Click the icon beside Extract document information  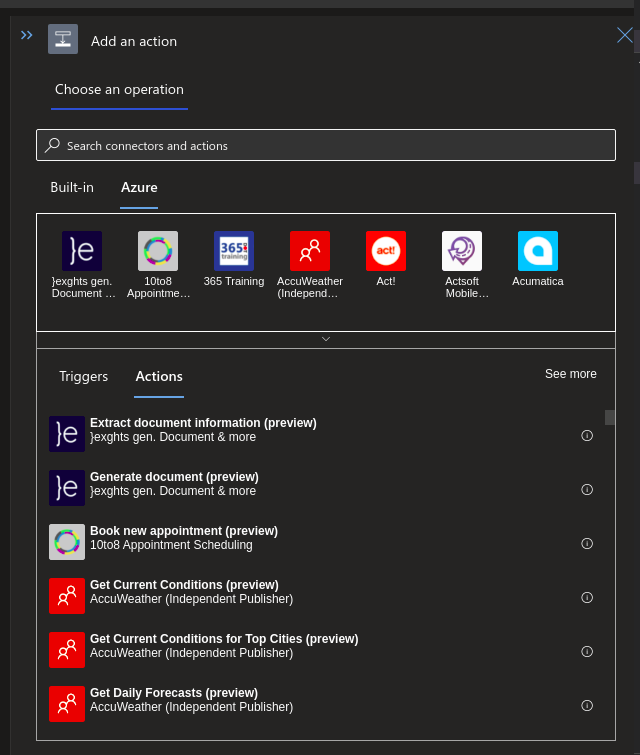(67, 434)
